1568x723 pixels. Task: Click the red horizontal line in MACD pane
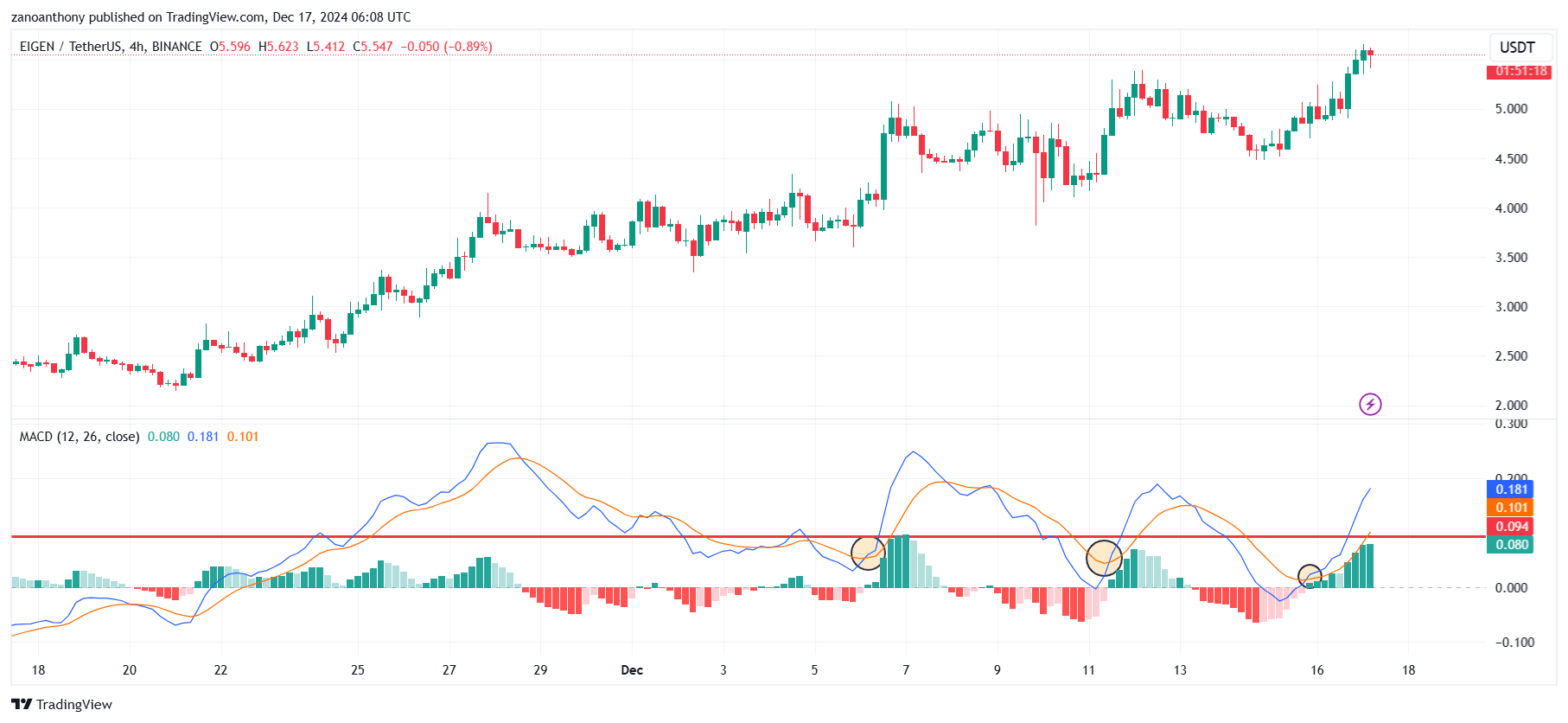click(x=748, y=536)
